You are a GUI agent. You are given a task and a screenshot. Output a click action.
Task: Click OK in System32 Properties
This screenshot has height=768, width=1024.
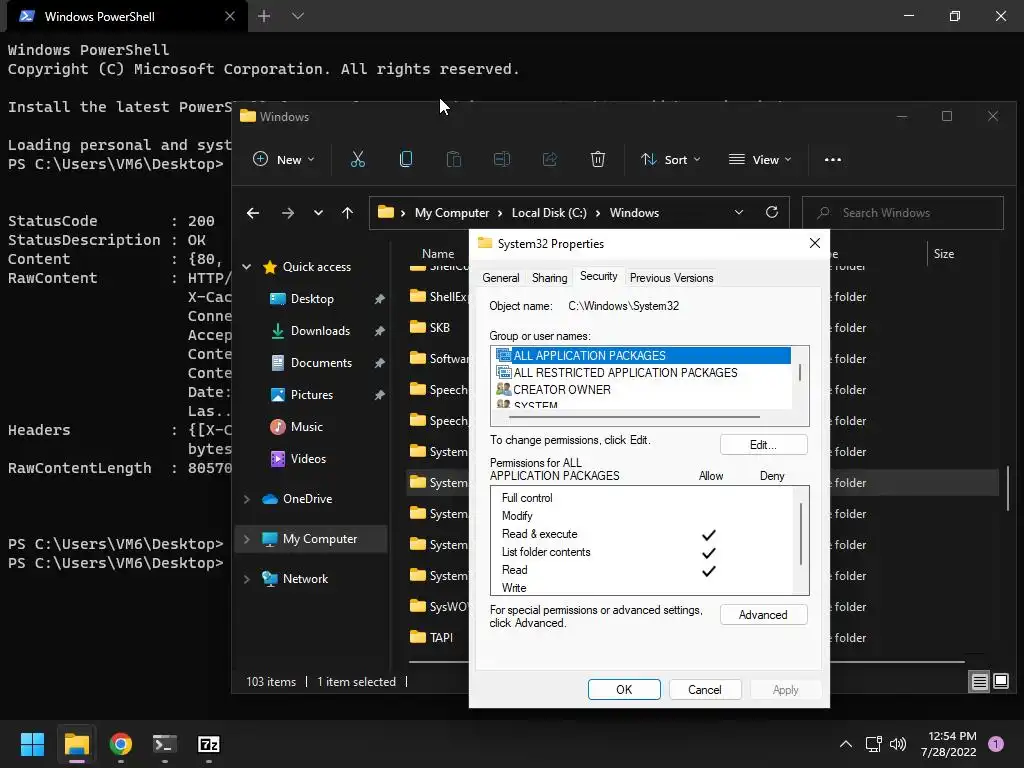point(624,690)
